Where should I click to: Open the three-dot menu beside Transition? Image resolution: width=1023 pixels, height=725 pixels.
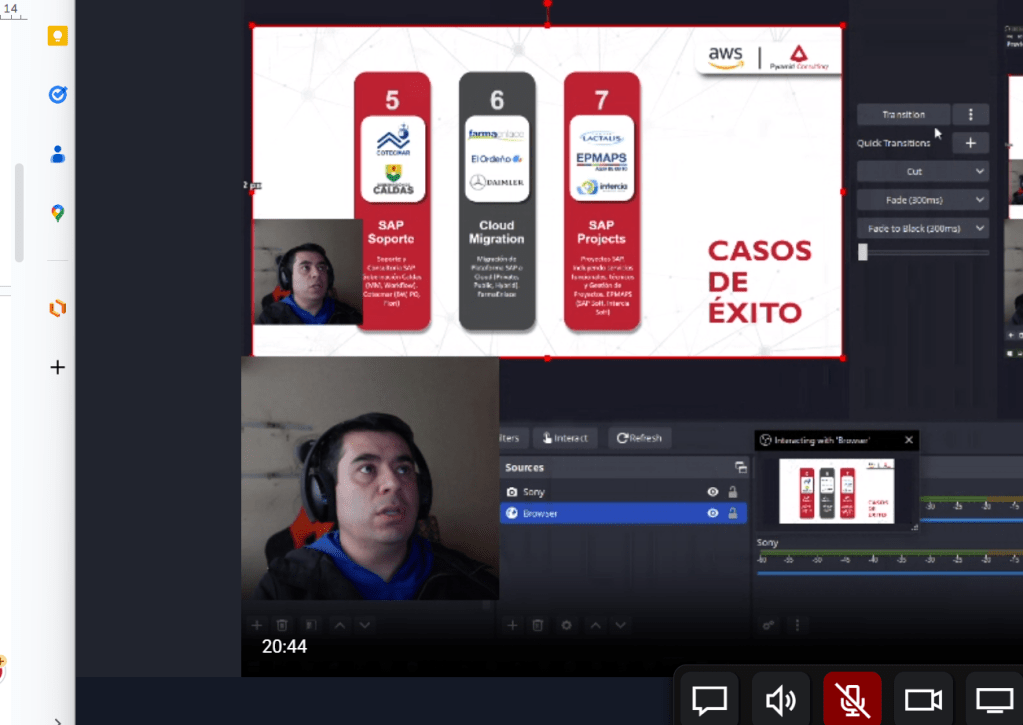[970, 114]
